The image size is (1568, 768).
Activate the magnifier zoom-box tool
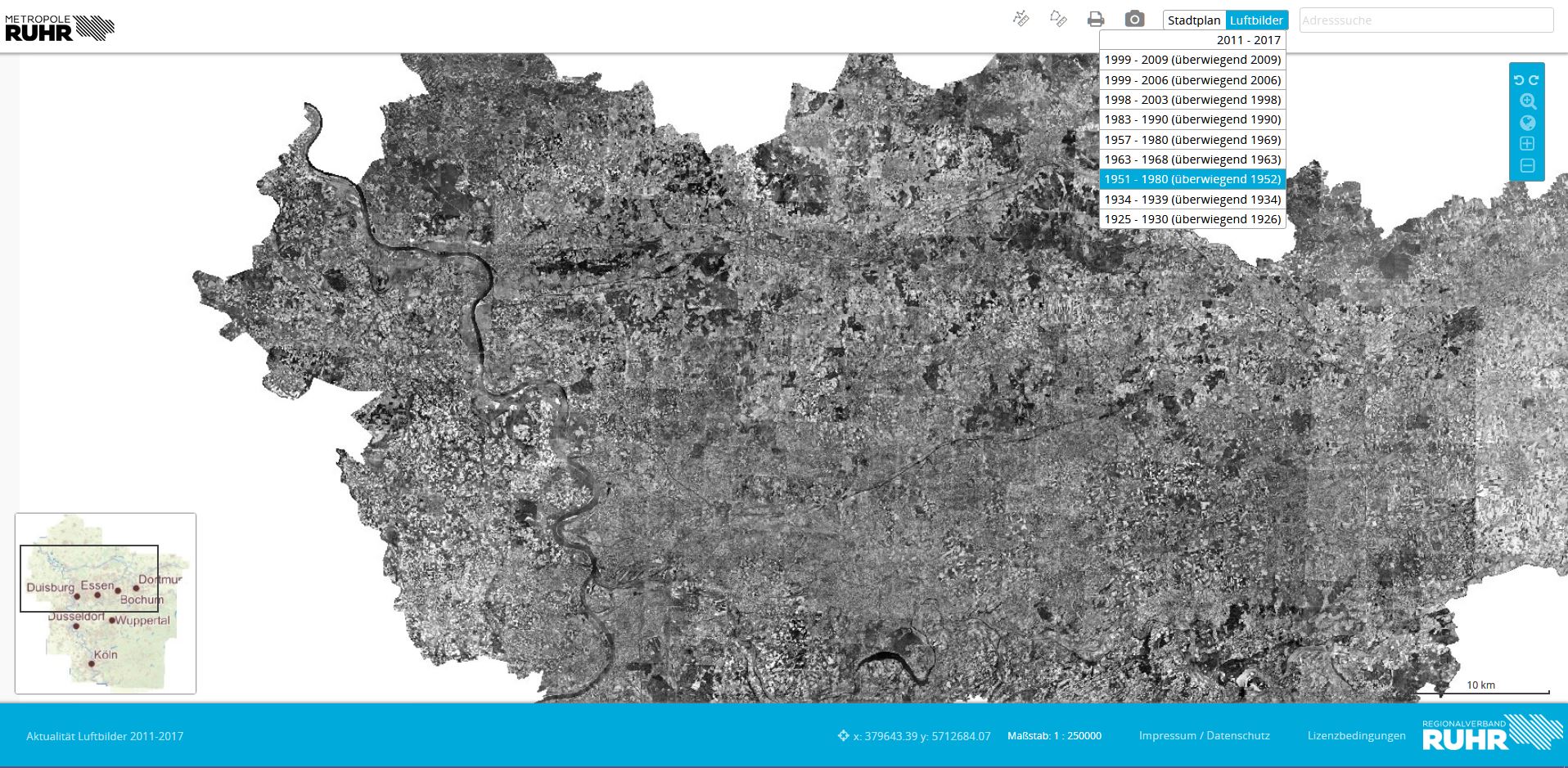point(1527,101)
